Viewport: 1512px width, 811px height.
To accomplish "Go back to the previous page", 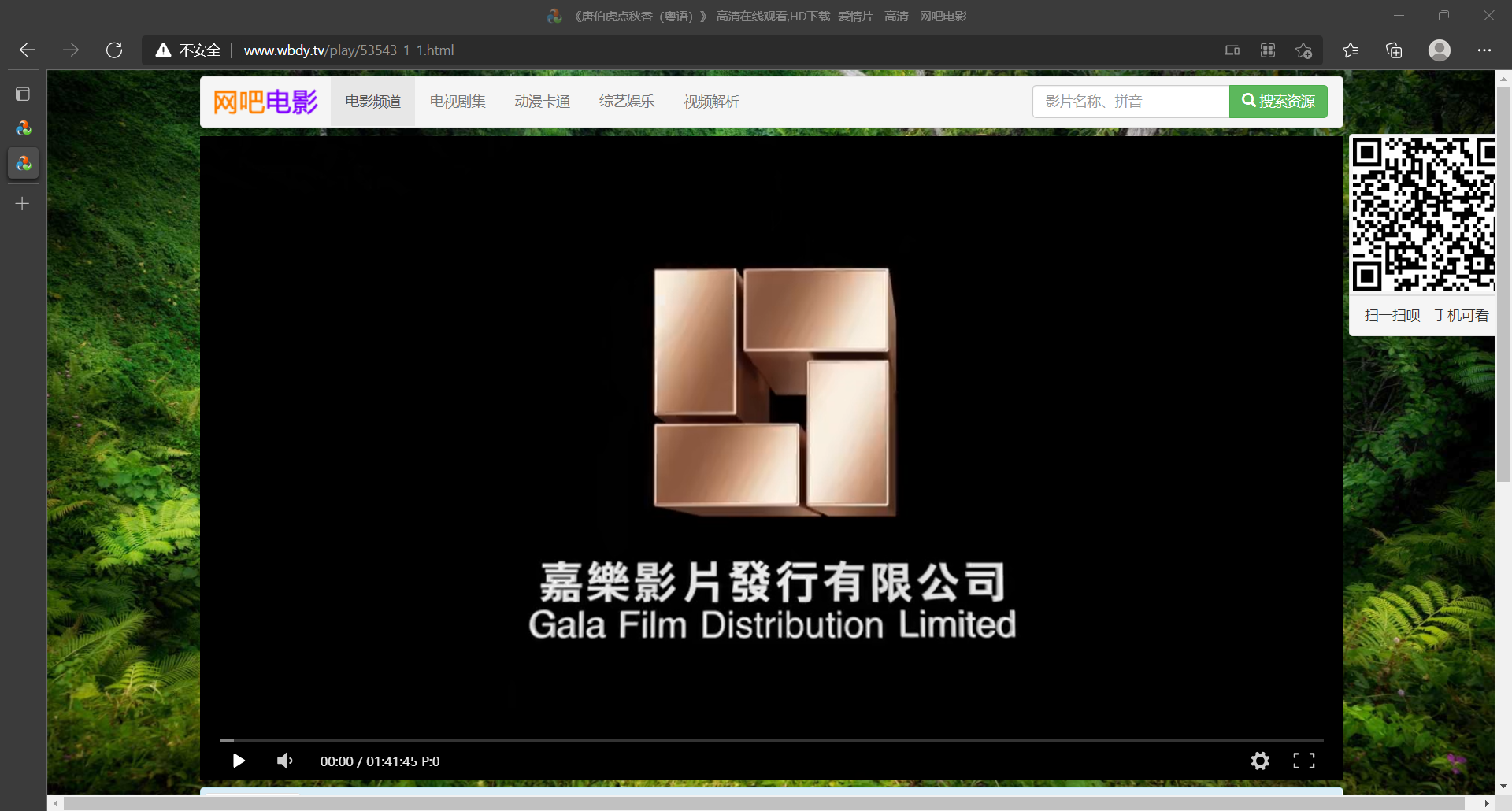I will click(28, 50).
